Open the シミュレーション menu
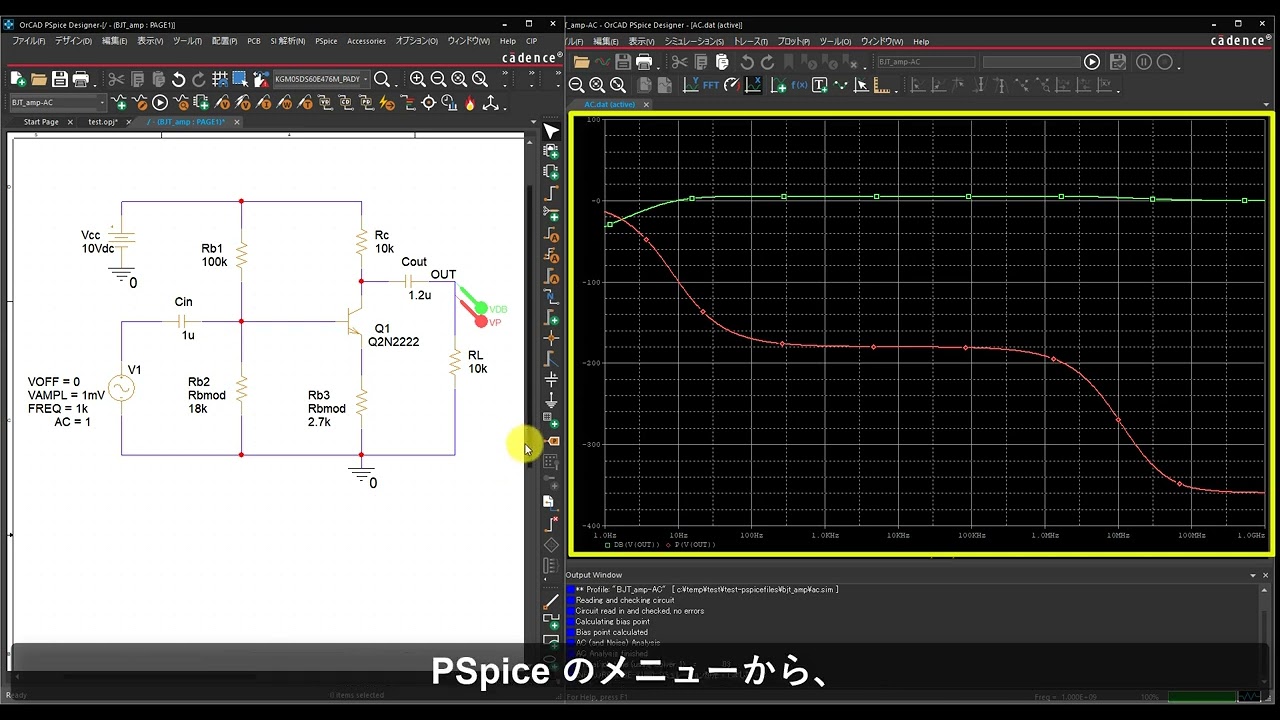Screen dimensions: 1280x720 pos(694,41)
